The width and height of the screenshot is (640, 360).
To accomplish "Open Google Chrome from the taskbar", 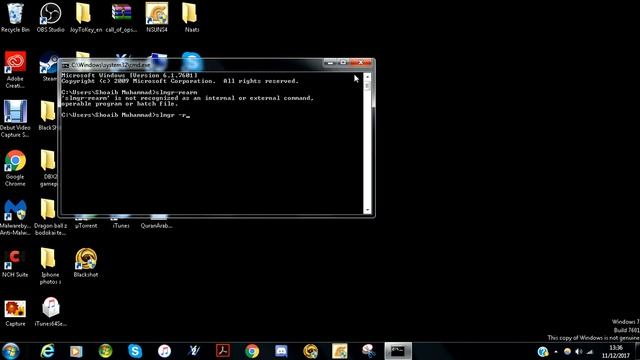I will coord(252,351).
